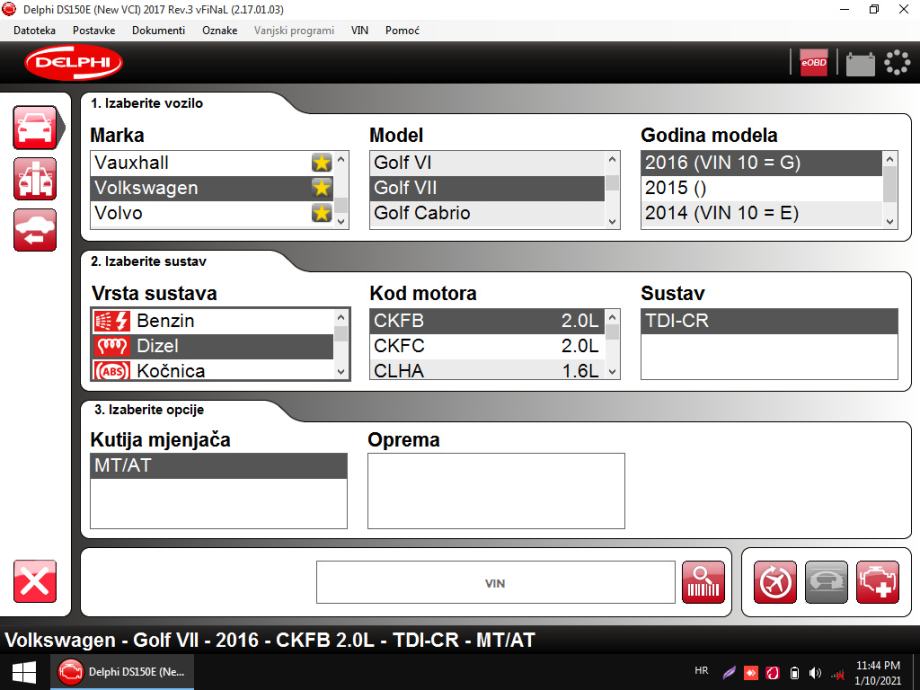
Task: Click the VIN barcode search icon
Action: click(703, 583)
